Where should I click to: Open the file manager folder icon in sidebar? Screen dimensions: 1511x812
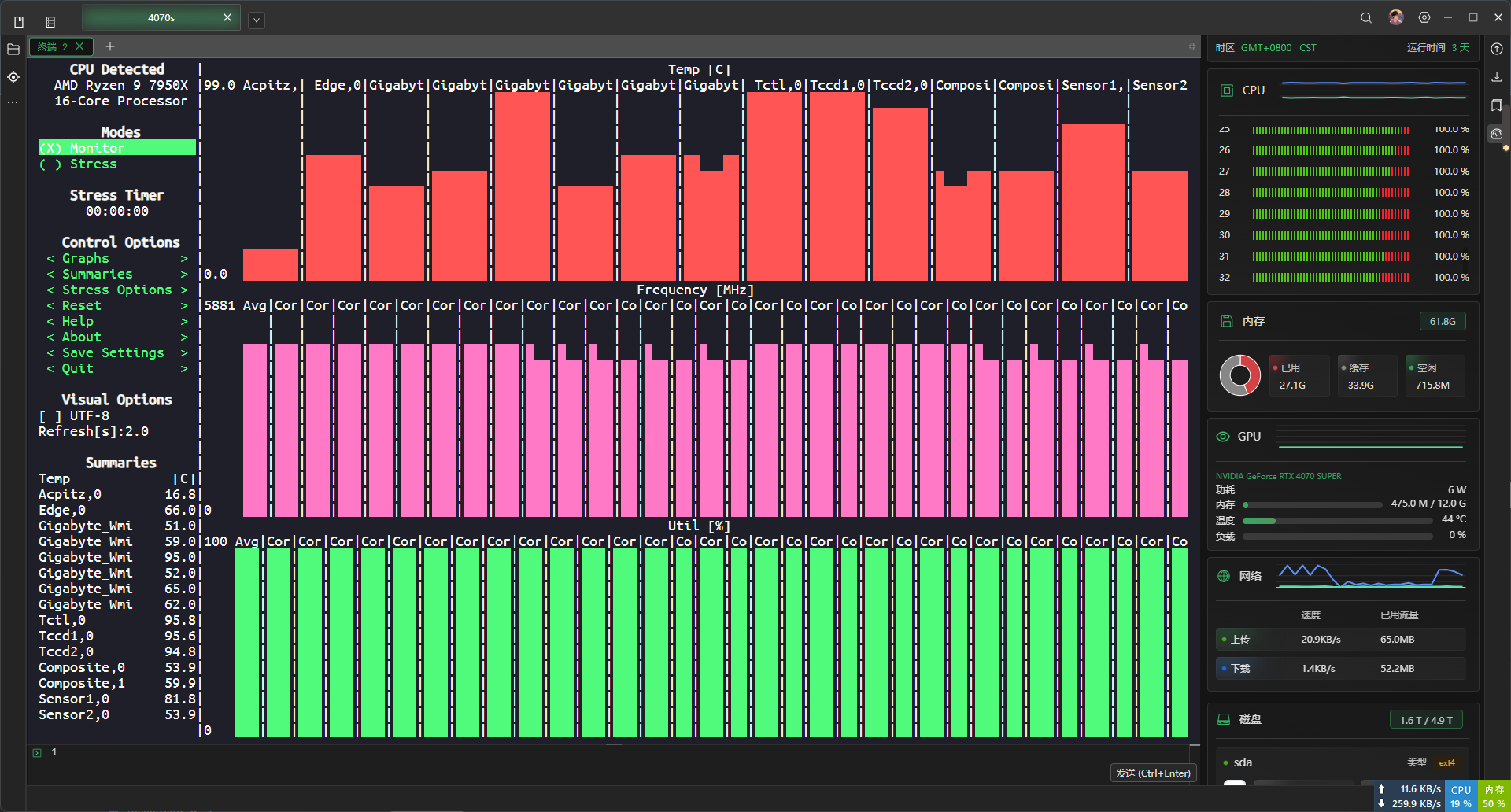click(x=13, y=49)
